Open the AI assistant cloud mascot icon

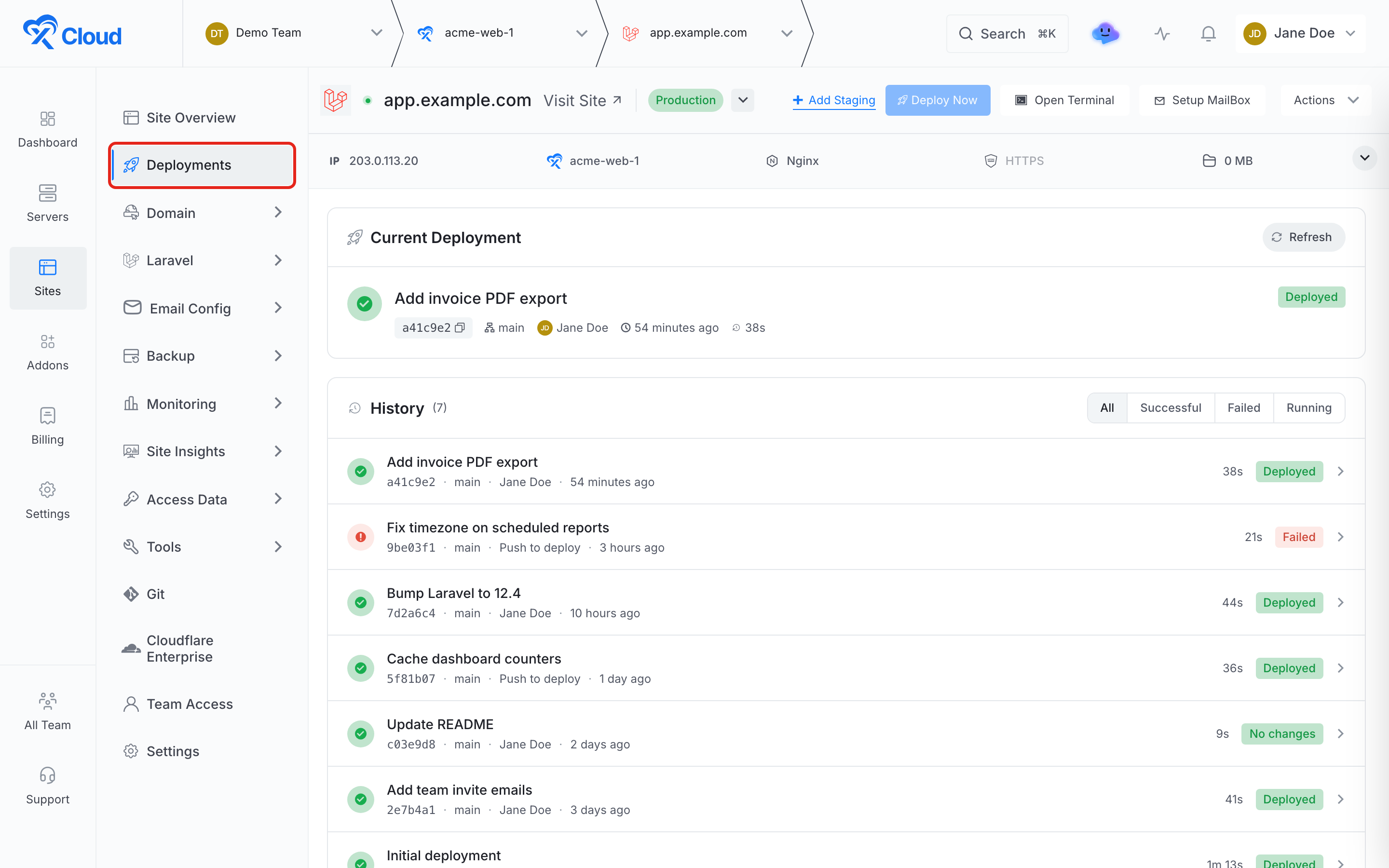click(x=1105, y=33)
